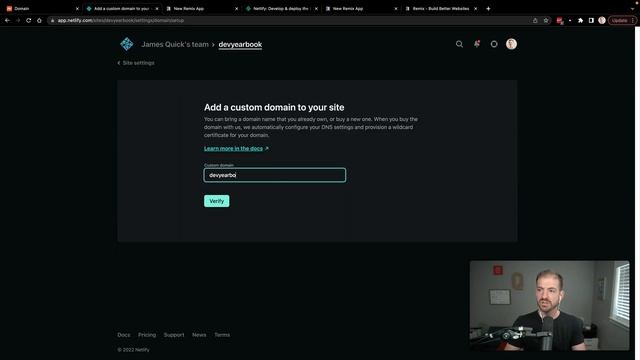Image resolution: width=640 pixels, height=360 pixels.
Task: Open the tab search dropdown arrow
Action: 633,9
